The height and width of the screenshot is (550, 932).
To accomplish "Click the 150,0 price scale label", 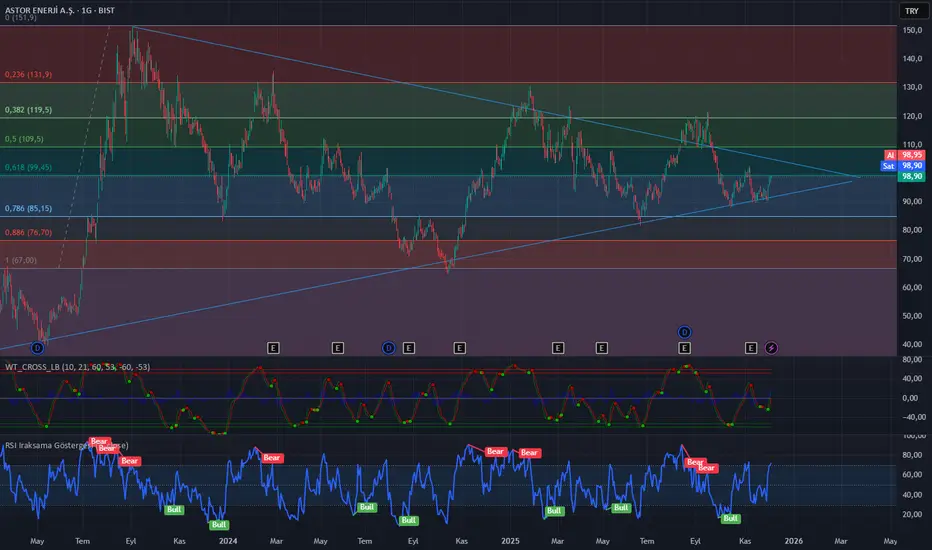I will pyautogui.click(x=912, y=30).
